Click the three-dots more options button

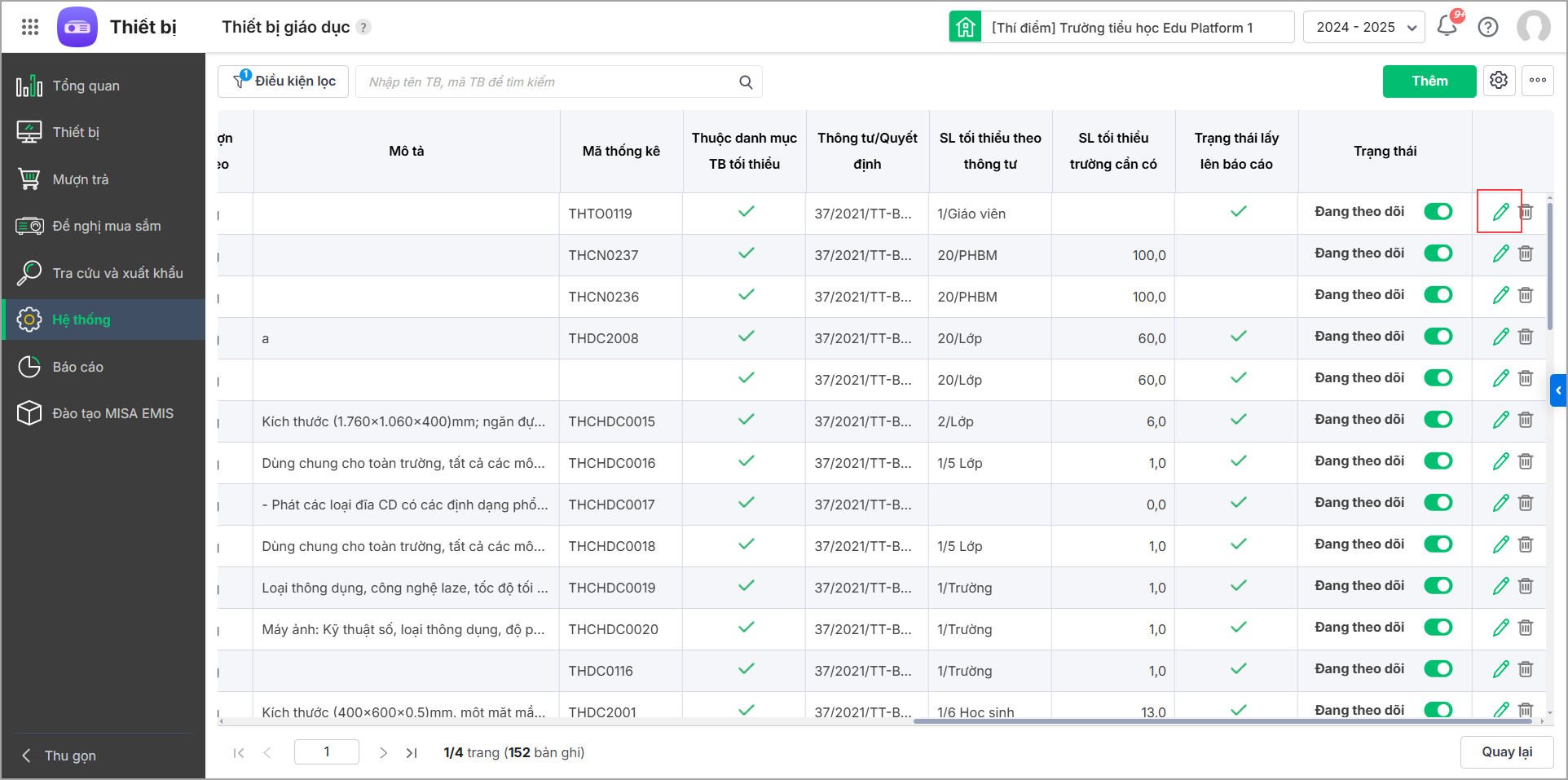click(x=1538, y=81)
